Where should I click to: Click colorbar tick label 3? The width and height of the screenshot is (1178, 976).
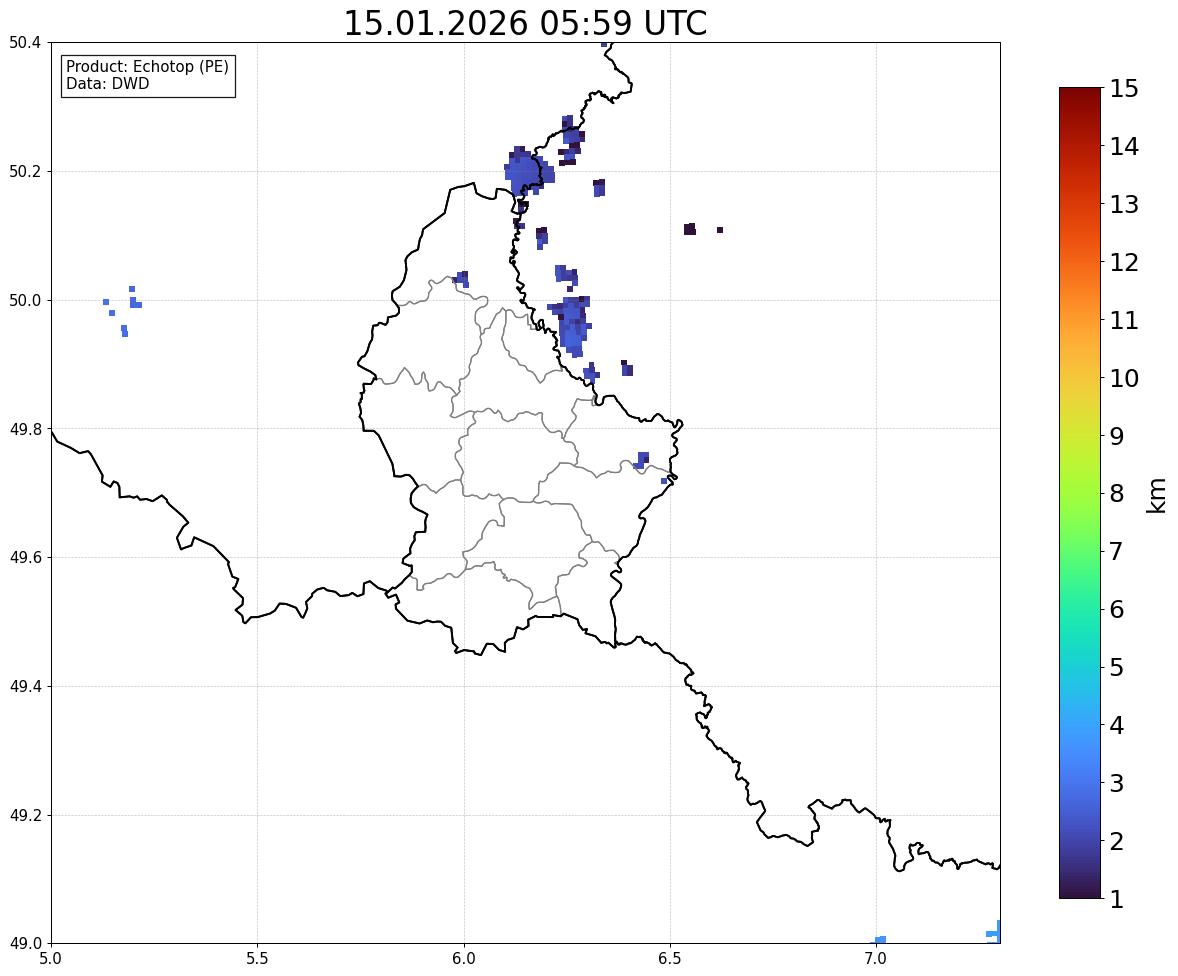[x=1117, y=783]
